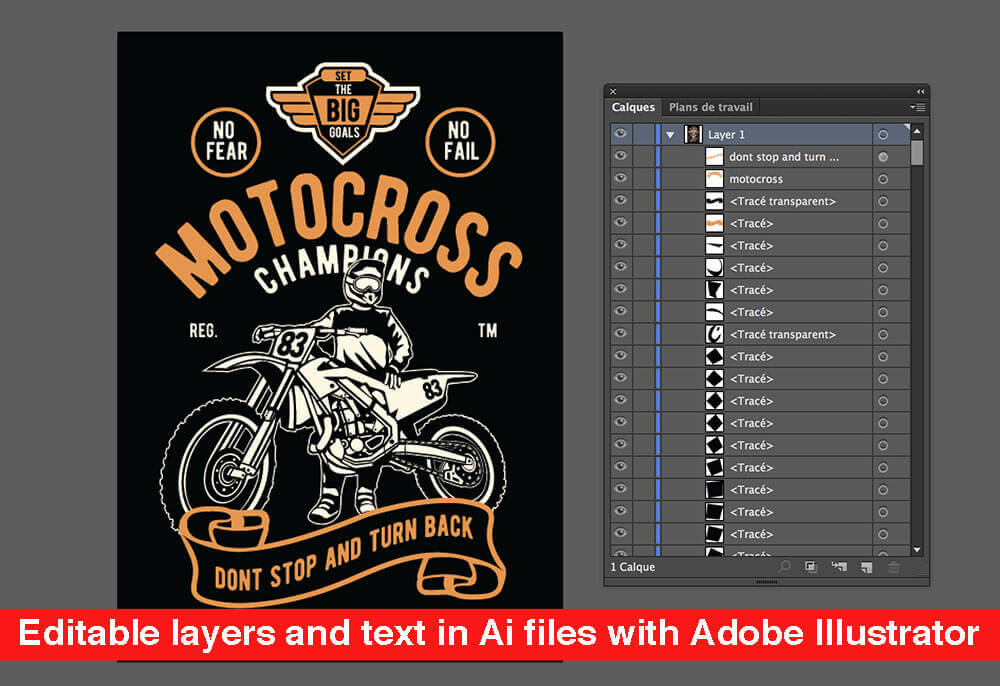Switch to the Plans de travail tab
This screenshot has height=686, width=1000.
[712, 107]
